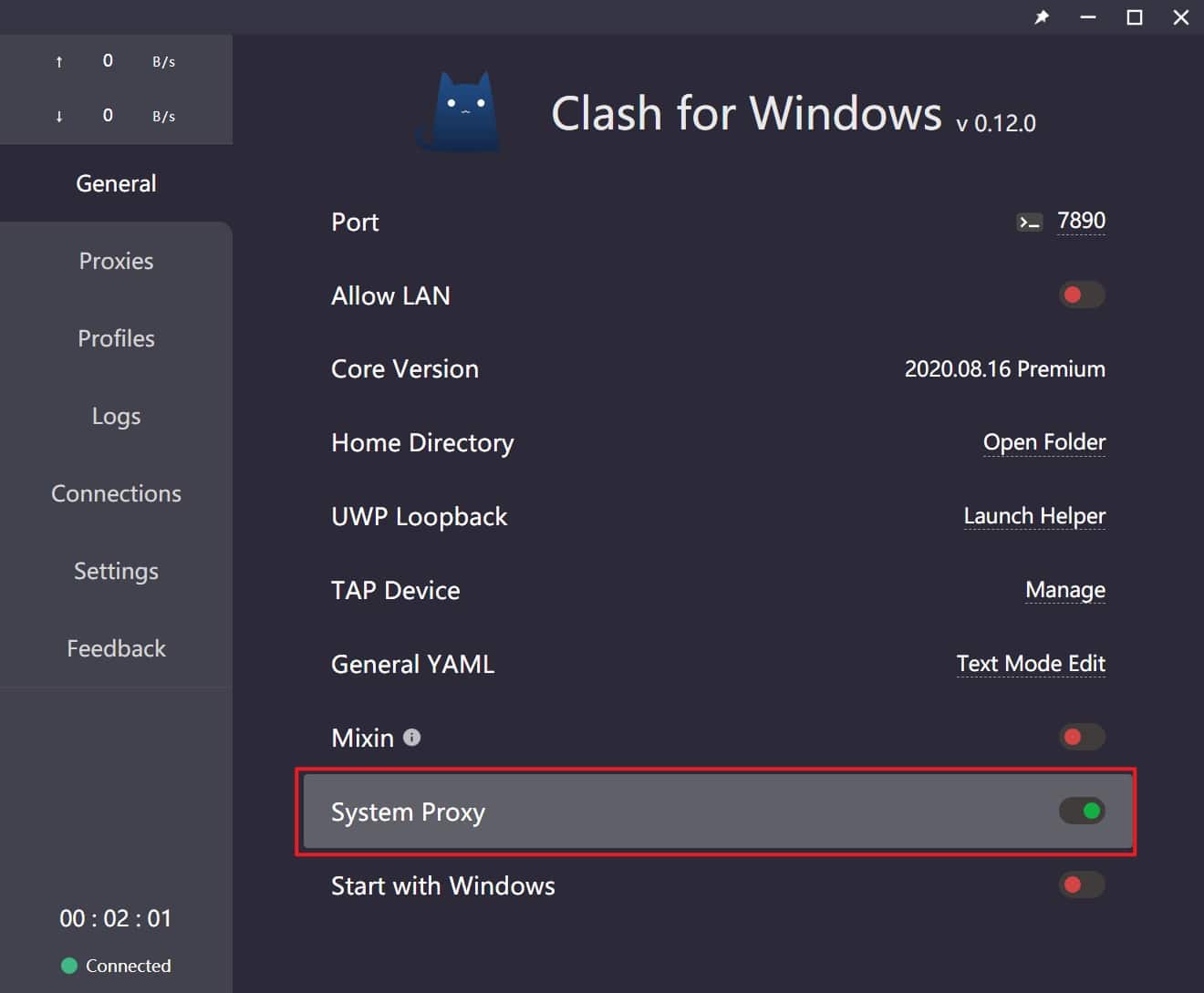Minimize the Clash window
This screenshot has height=993, width=1204.
point(1087,17)
